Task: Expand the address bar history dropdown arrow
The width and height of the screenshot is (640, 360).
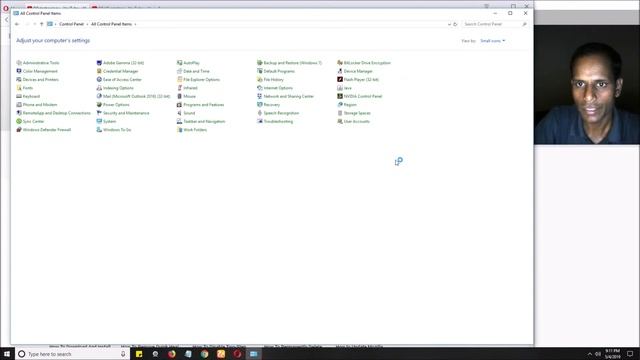Action: click(x=449, y=24)
